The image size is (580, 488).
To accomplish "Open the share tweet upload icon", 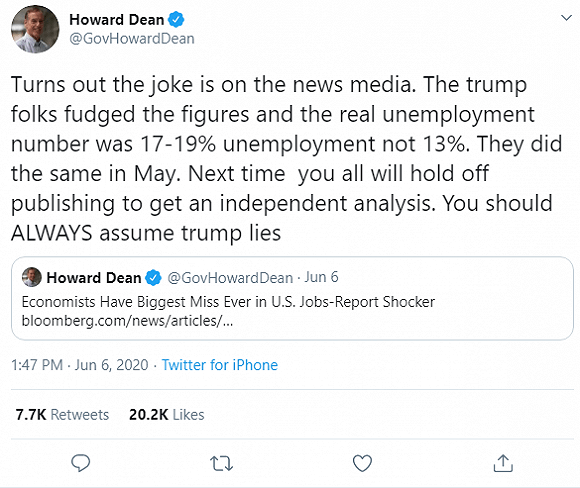I will 503,463.
